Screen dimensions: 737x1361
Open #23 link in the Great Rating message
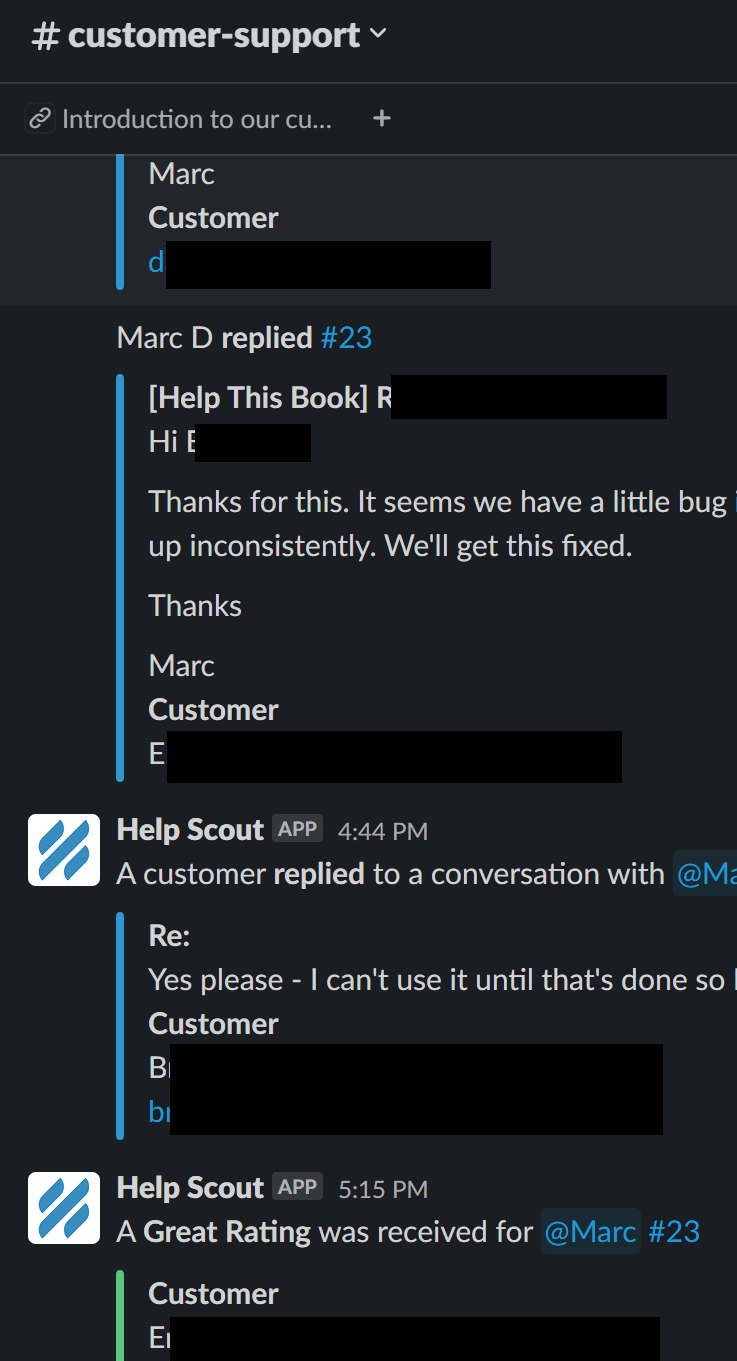(674, 1231)
